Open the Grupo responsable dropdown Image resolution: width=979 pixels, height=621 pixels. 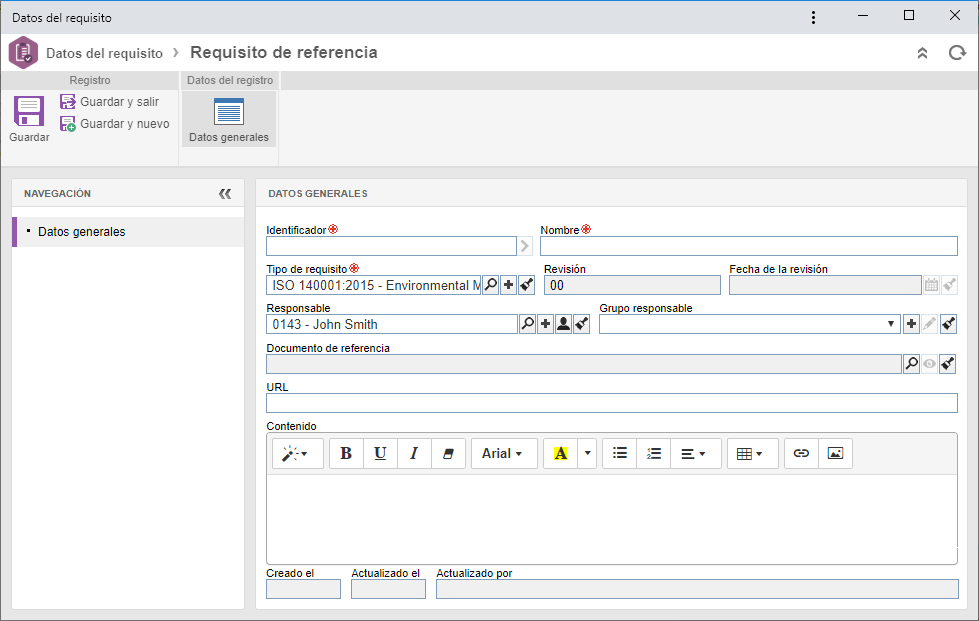point(890,324)
